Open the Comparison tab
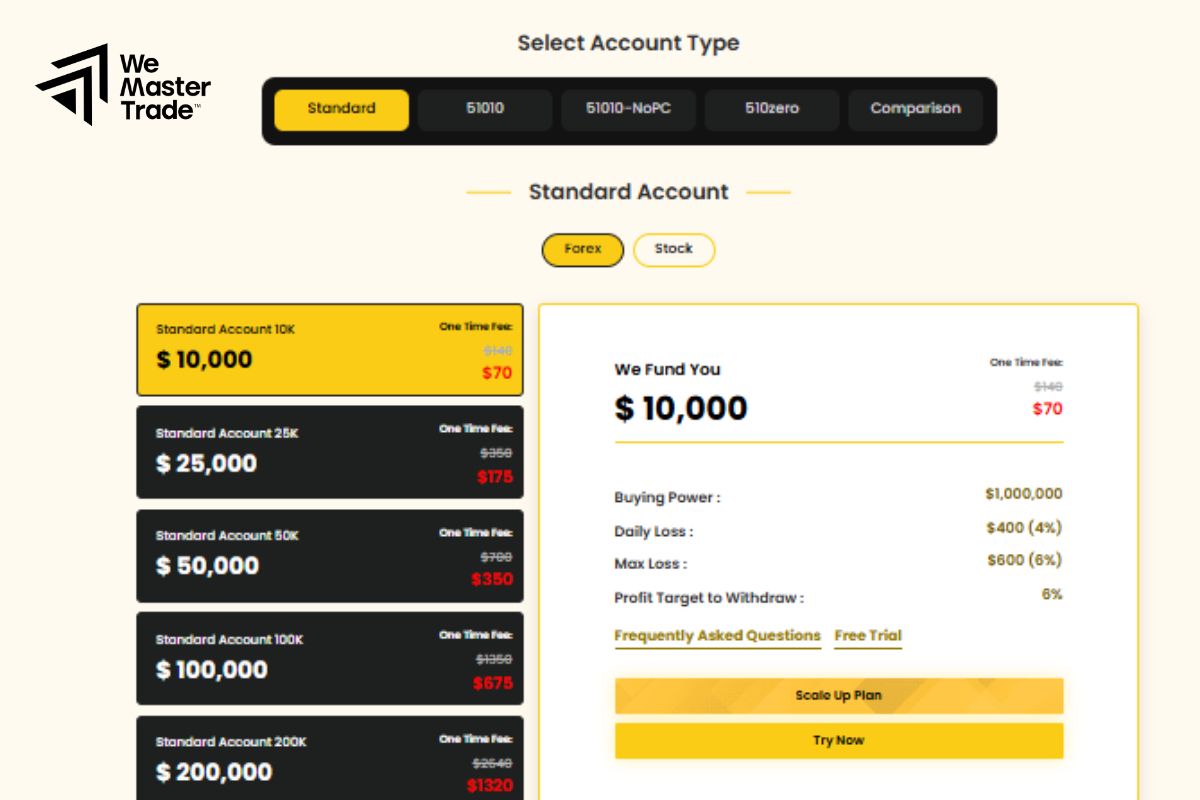 [915, 109]
